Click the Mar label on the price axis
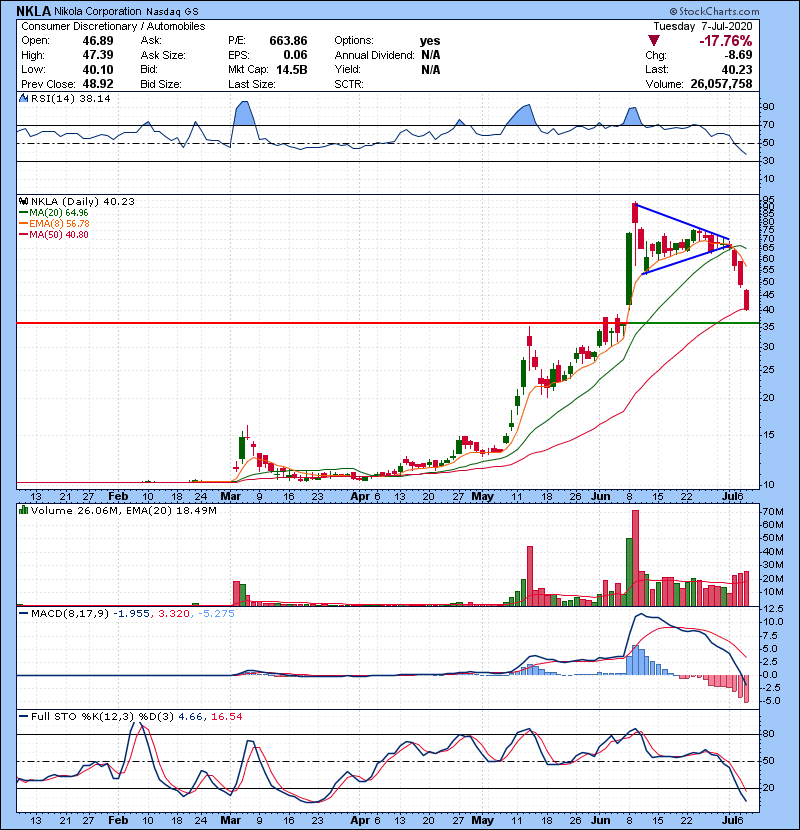The width and height of the screenshot is (800, 830). 231,496
